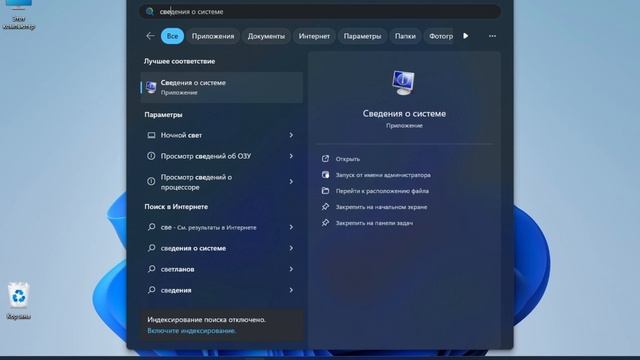Click search icon beside 'сведения' suggestion
The image size is (640, 360).
tap(151, 290)
